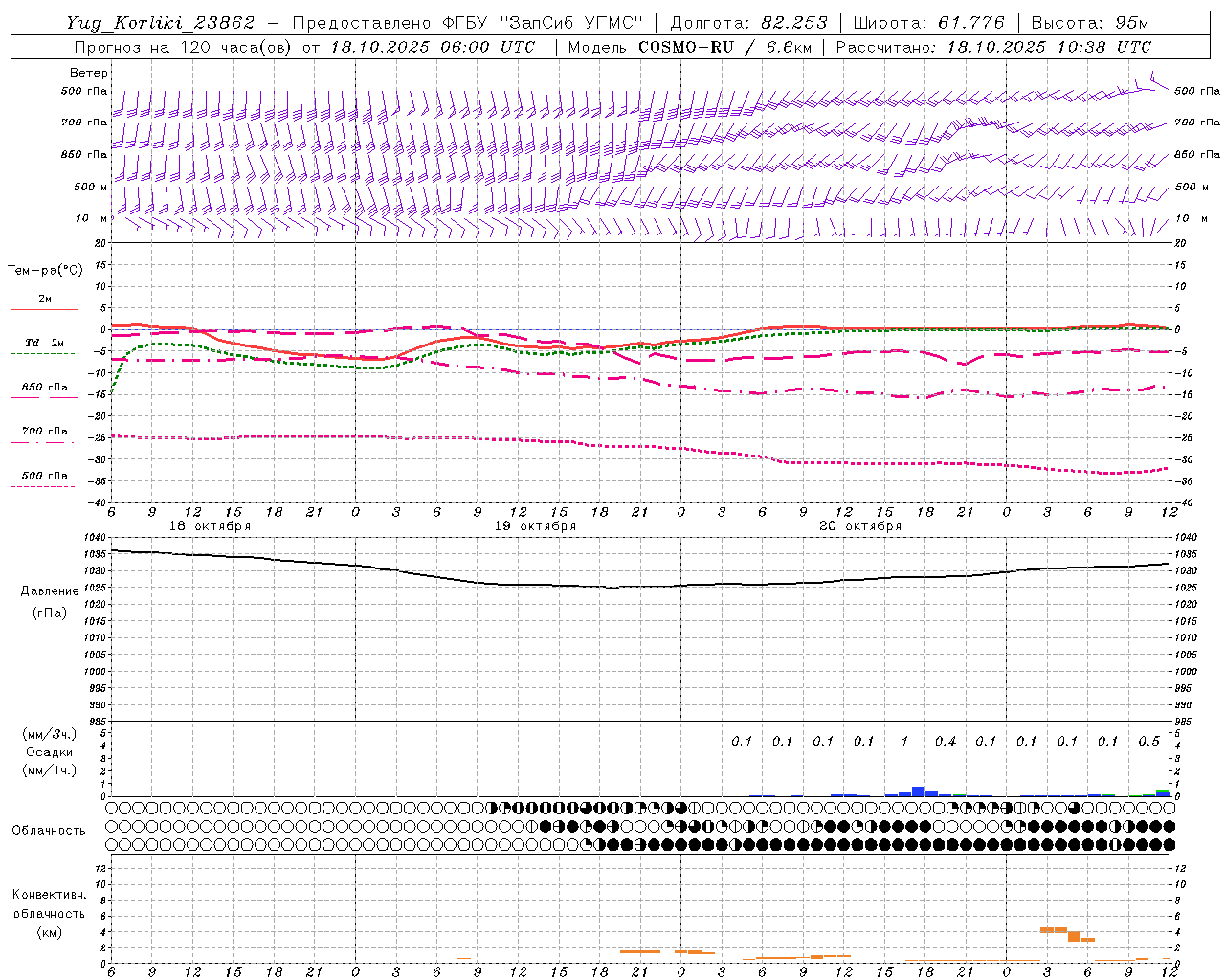Select the provider text ФГБУ "ЗапСиб УГМС"

coord(543,23)
